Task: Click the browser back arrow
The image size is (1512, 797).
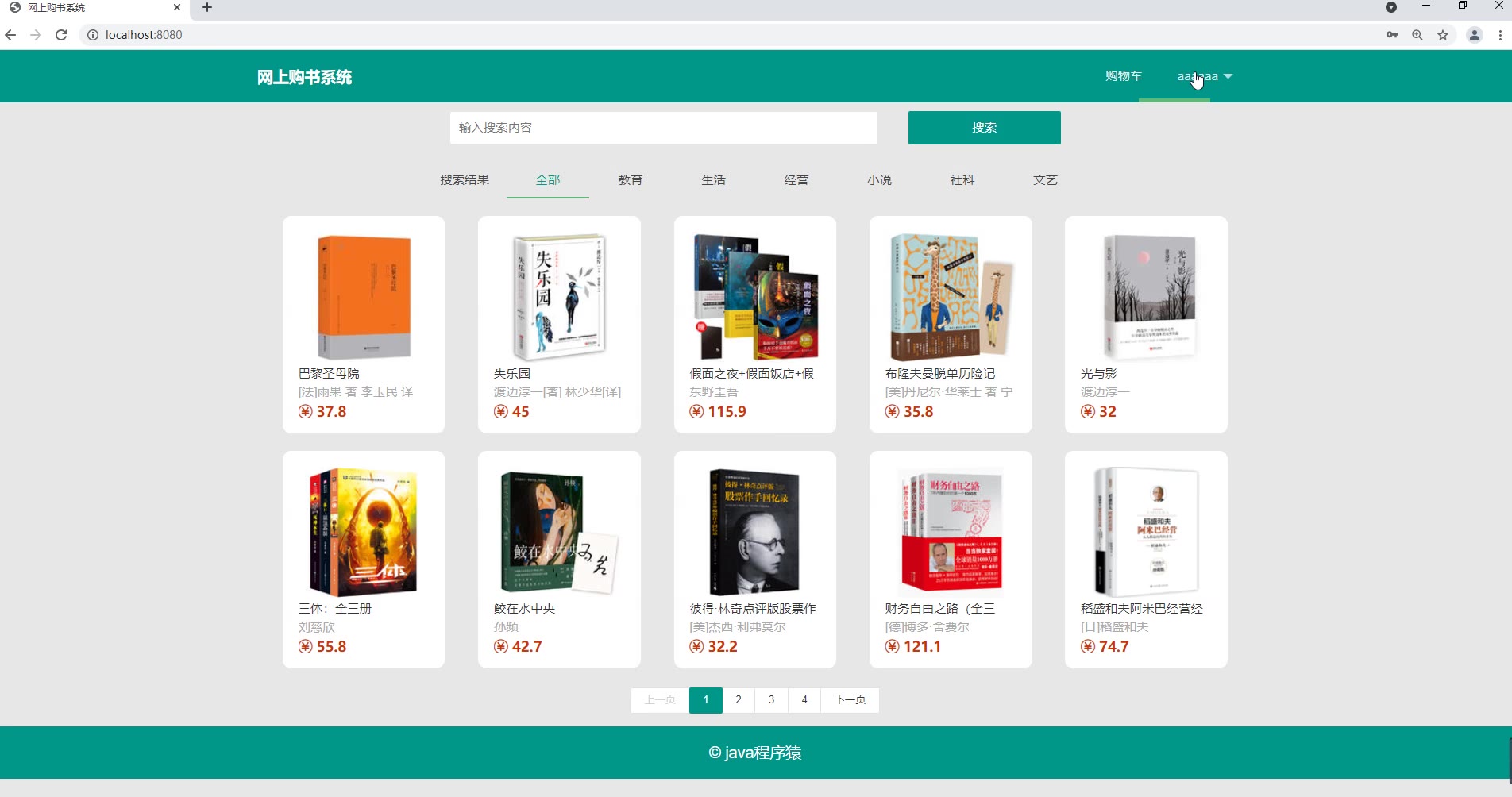Action: point(10,35)
